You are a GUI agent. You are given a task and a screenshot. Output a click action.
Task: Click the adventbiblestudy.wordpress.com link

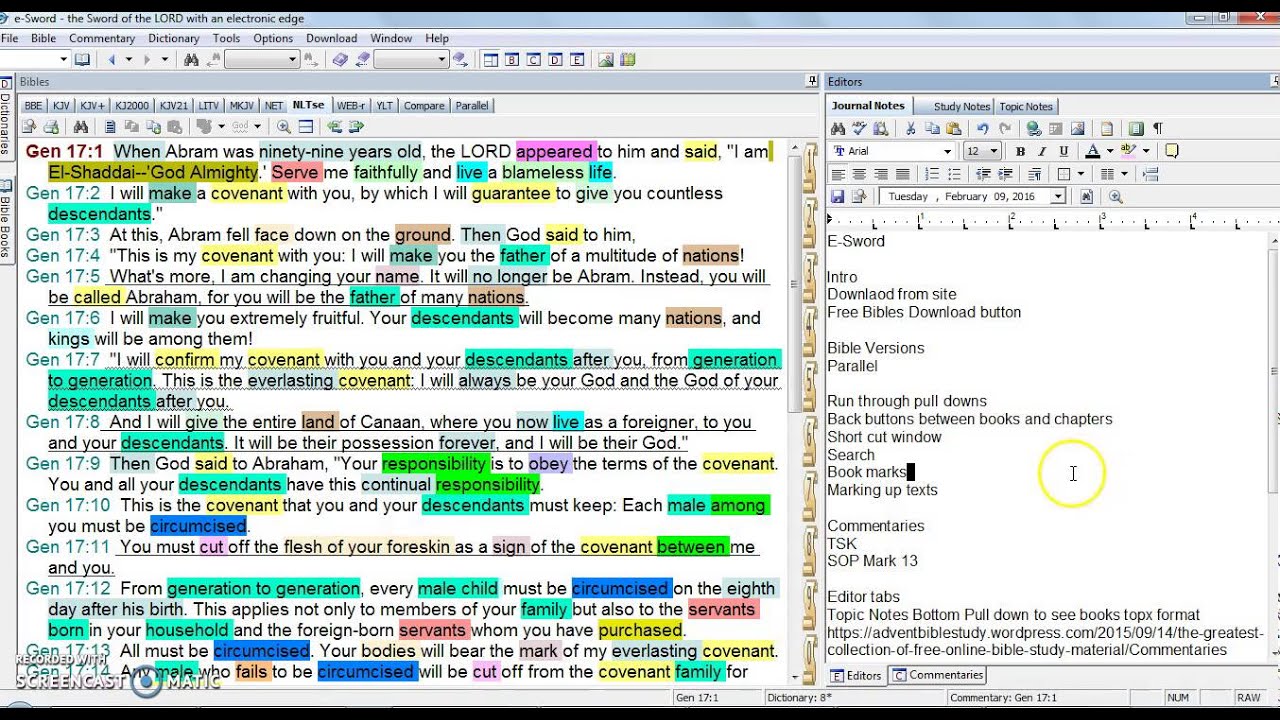(1045, 641)
